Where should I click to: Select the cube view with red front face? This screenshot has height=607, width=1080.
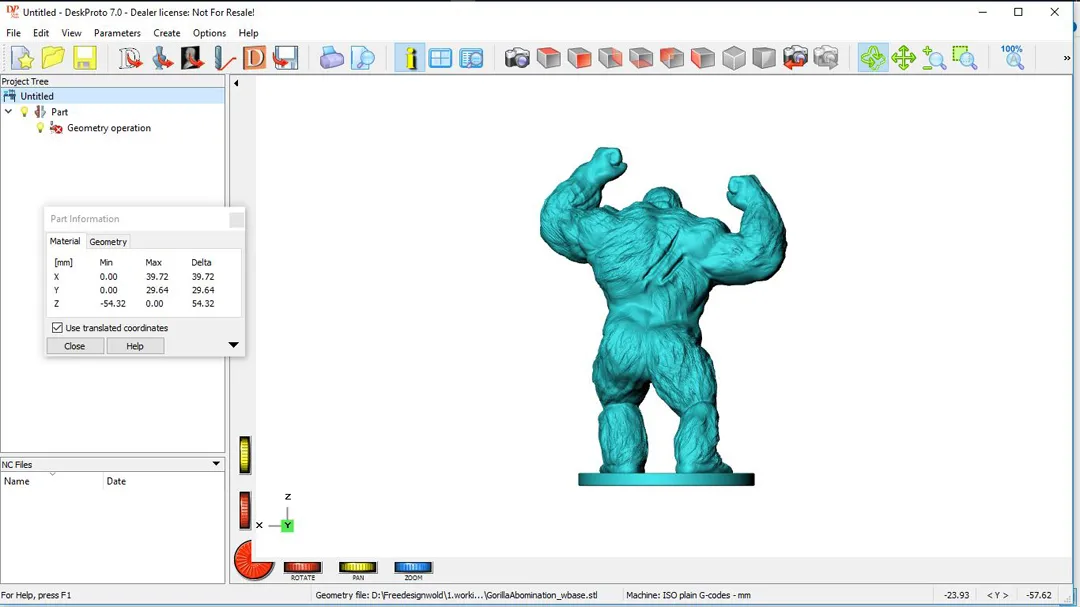point(579,59)
